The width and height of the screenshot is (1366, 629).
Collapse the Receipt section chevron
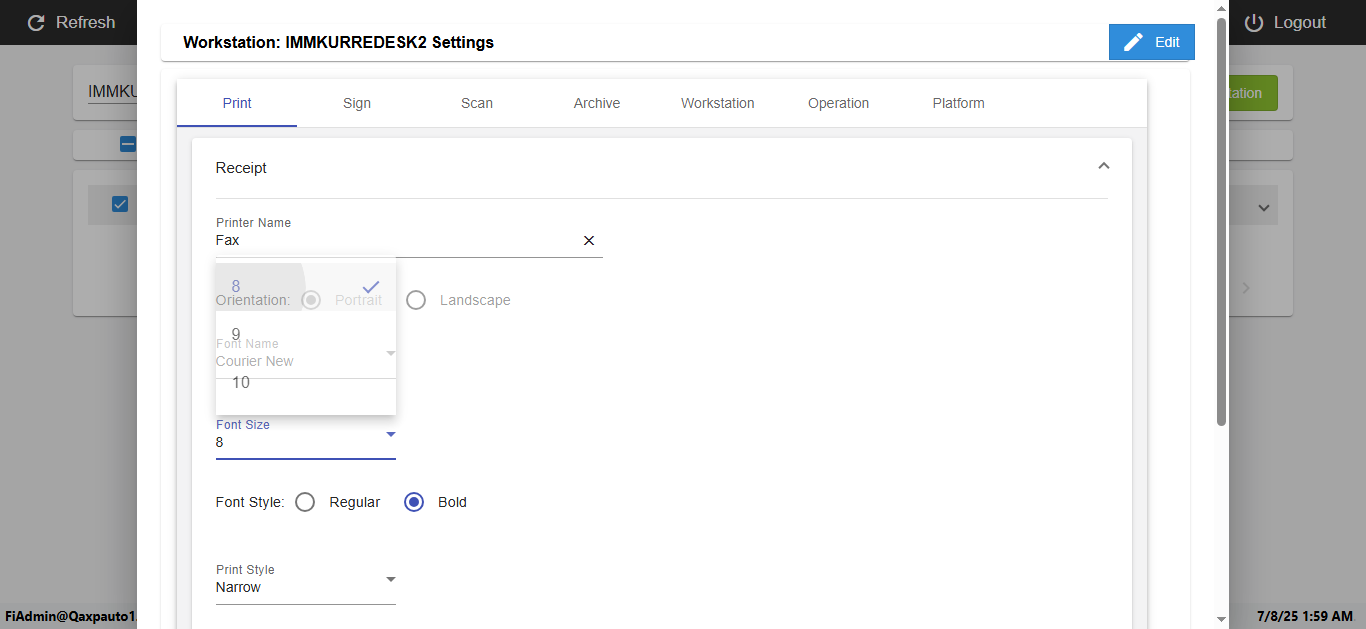tap(1103, 166)
